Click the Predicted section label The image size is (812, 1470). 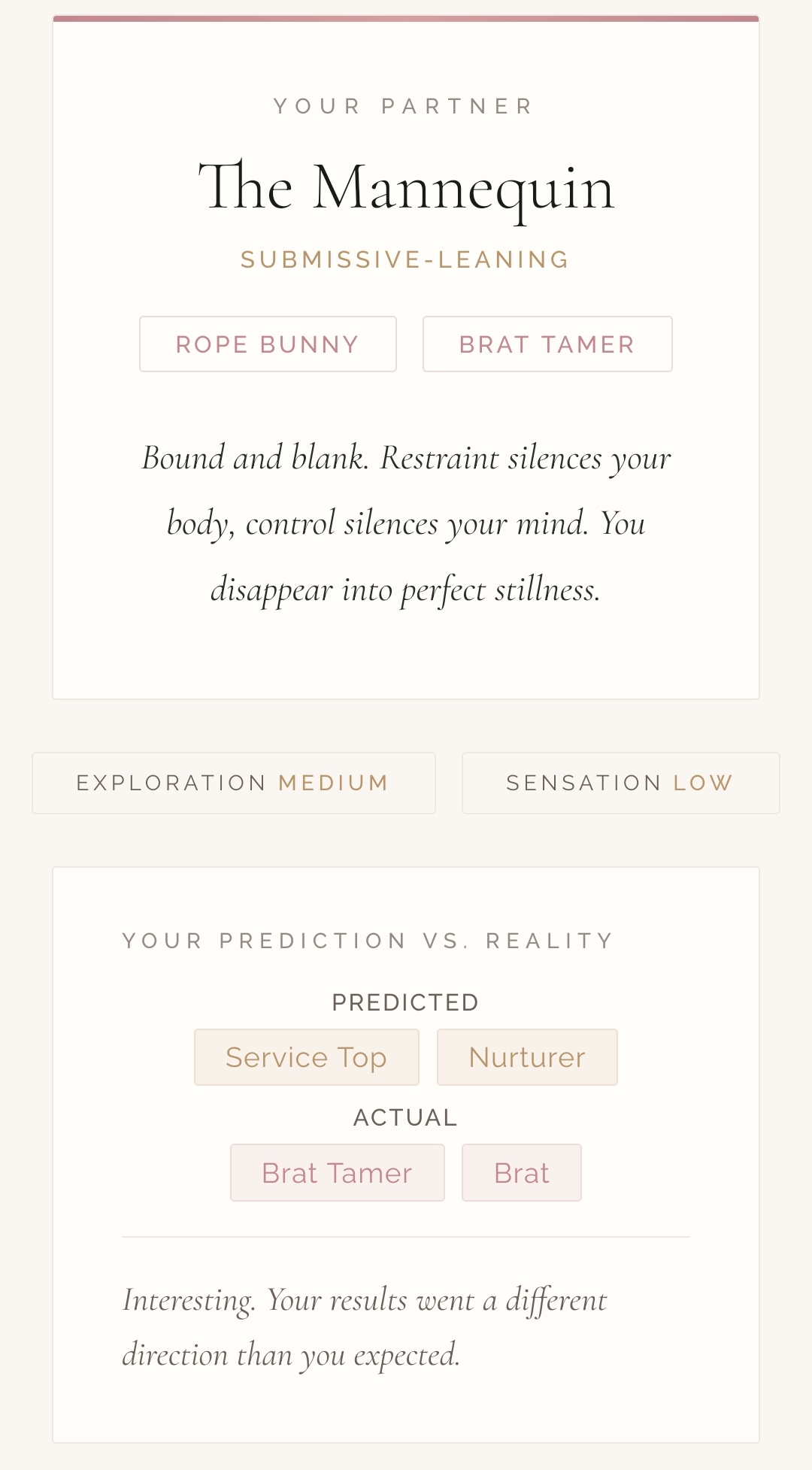tap(405, 1002)
